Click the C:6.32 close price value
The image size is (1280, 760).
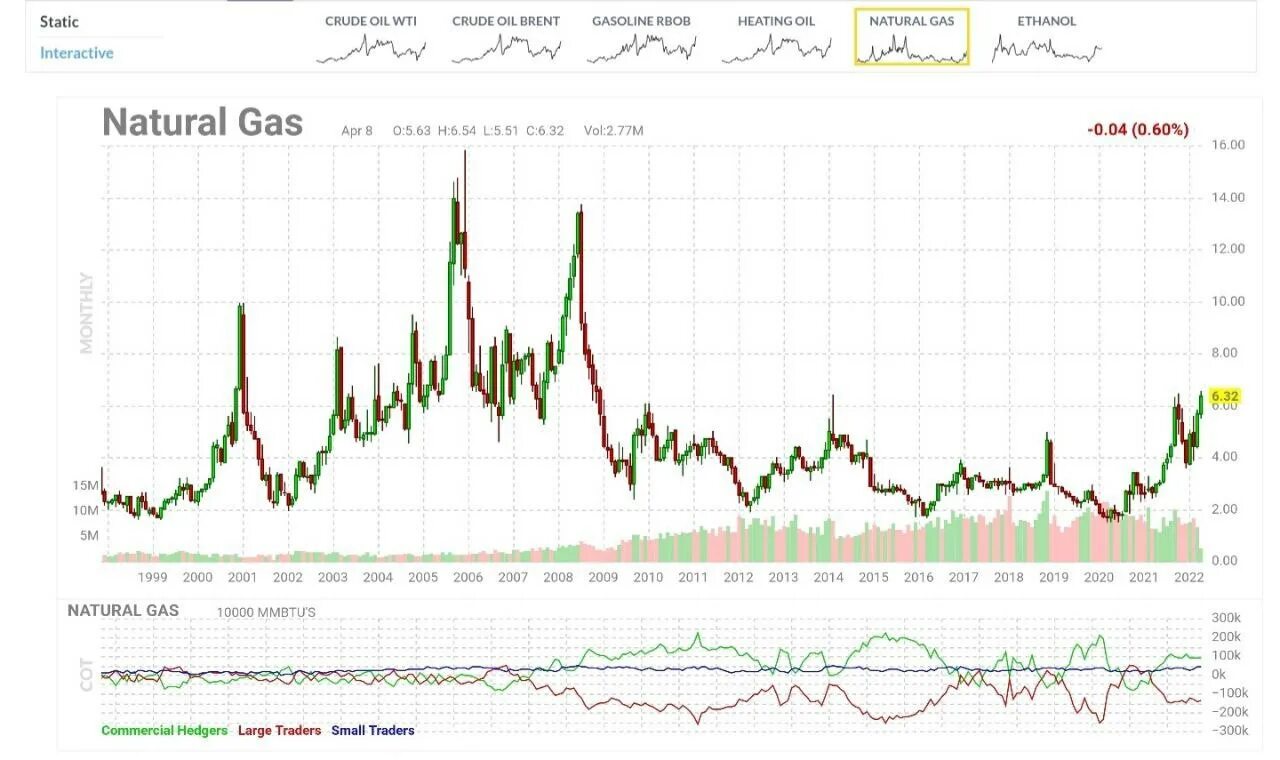(545, 131)
